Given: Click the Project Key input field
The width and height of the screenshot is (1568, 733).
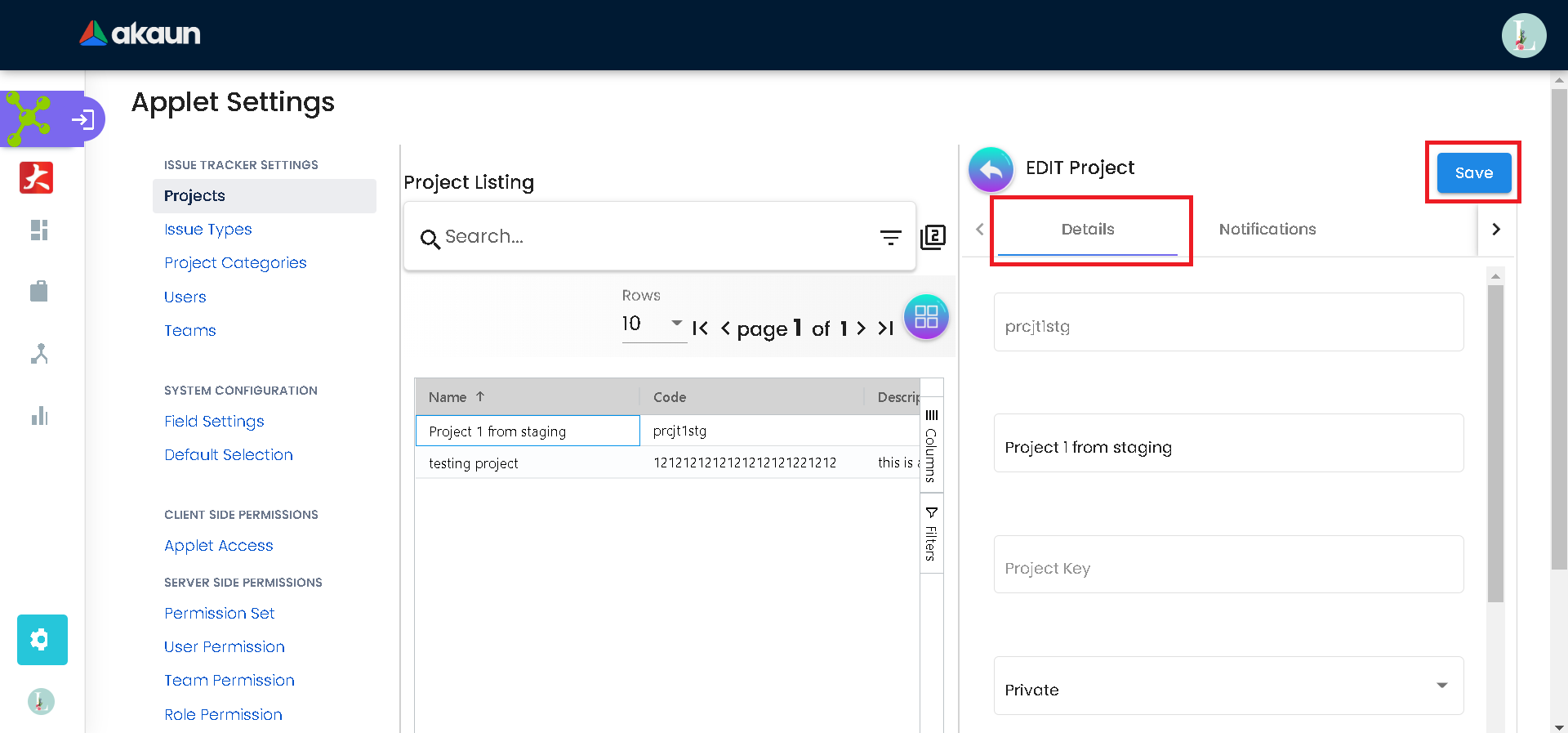Looking at the screenshot, I should 1227,565.
